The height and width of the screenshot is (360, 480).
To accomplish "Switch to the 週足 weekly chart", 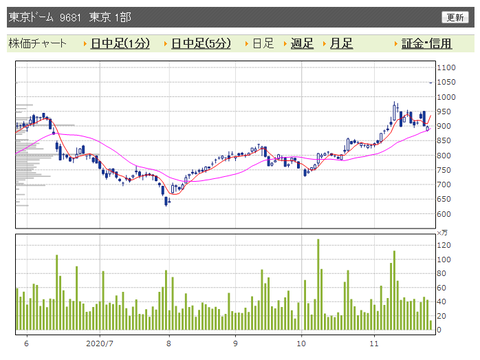I will (302, 44).
